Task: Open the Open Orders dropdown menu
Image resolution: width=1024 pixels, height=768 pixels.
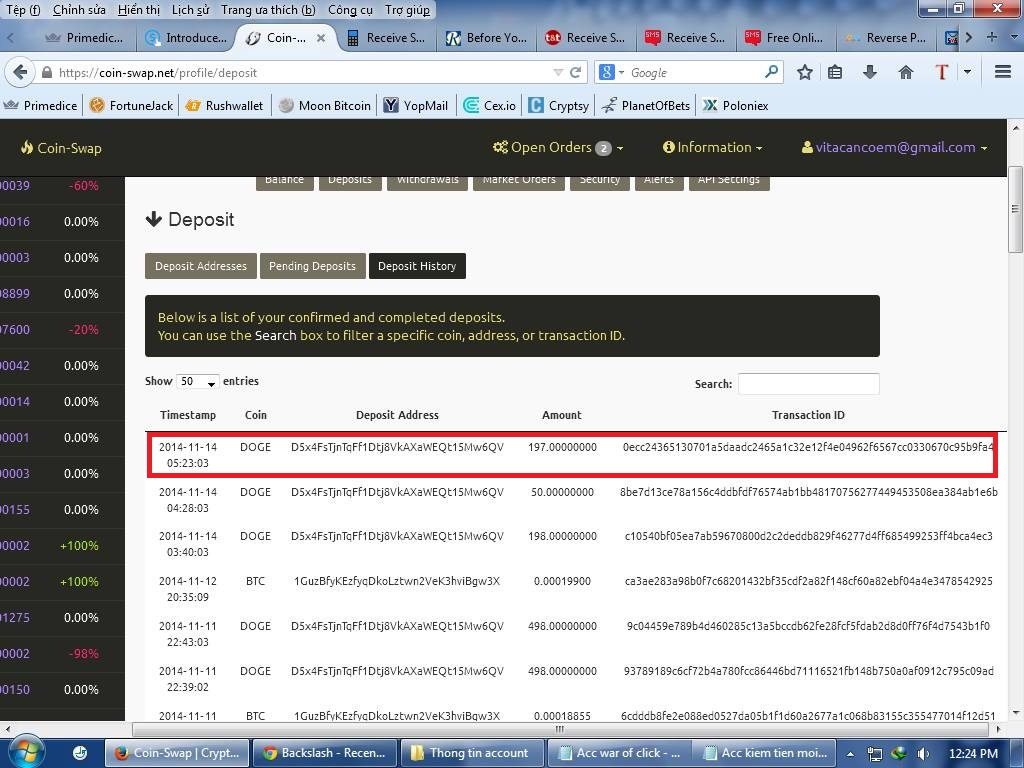Action: click(x=557, y=147)
